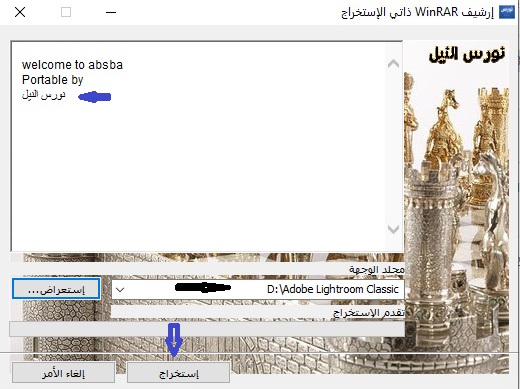Click the WinRAR archive icon in title bar
520x389 pixels.
click(x=507, y=12)
